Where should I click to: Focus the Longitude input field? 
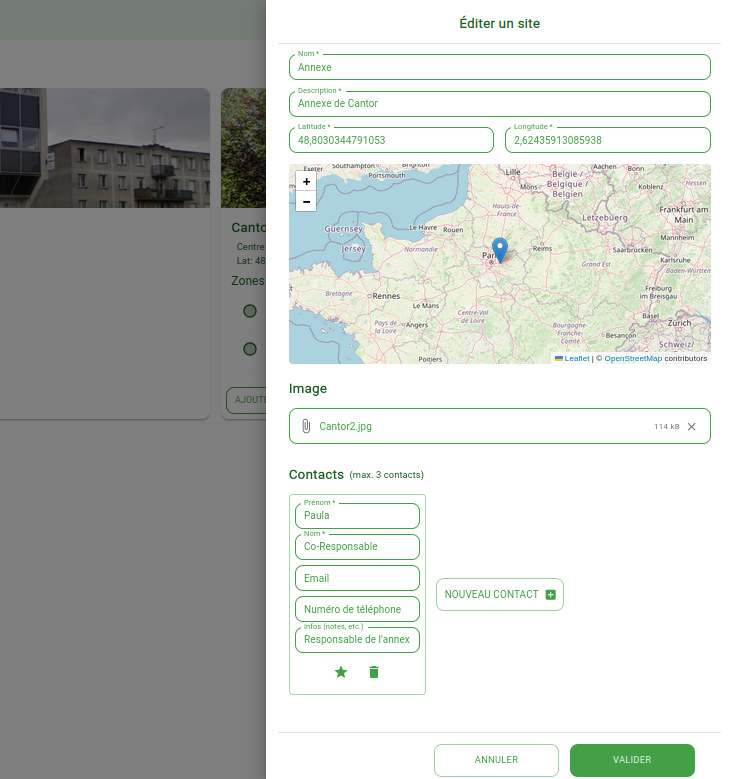[608, 140]
